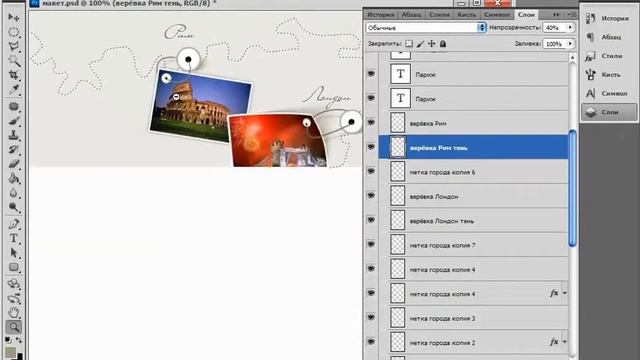Collapse the panel group with double arrows

556,14
